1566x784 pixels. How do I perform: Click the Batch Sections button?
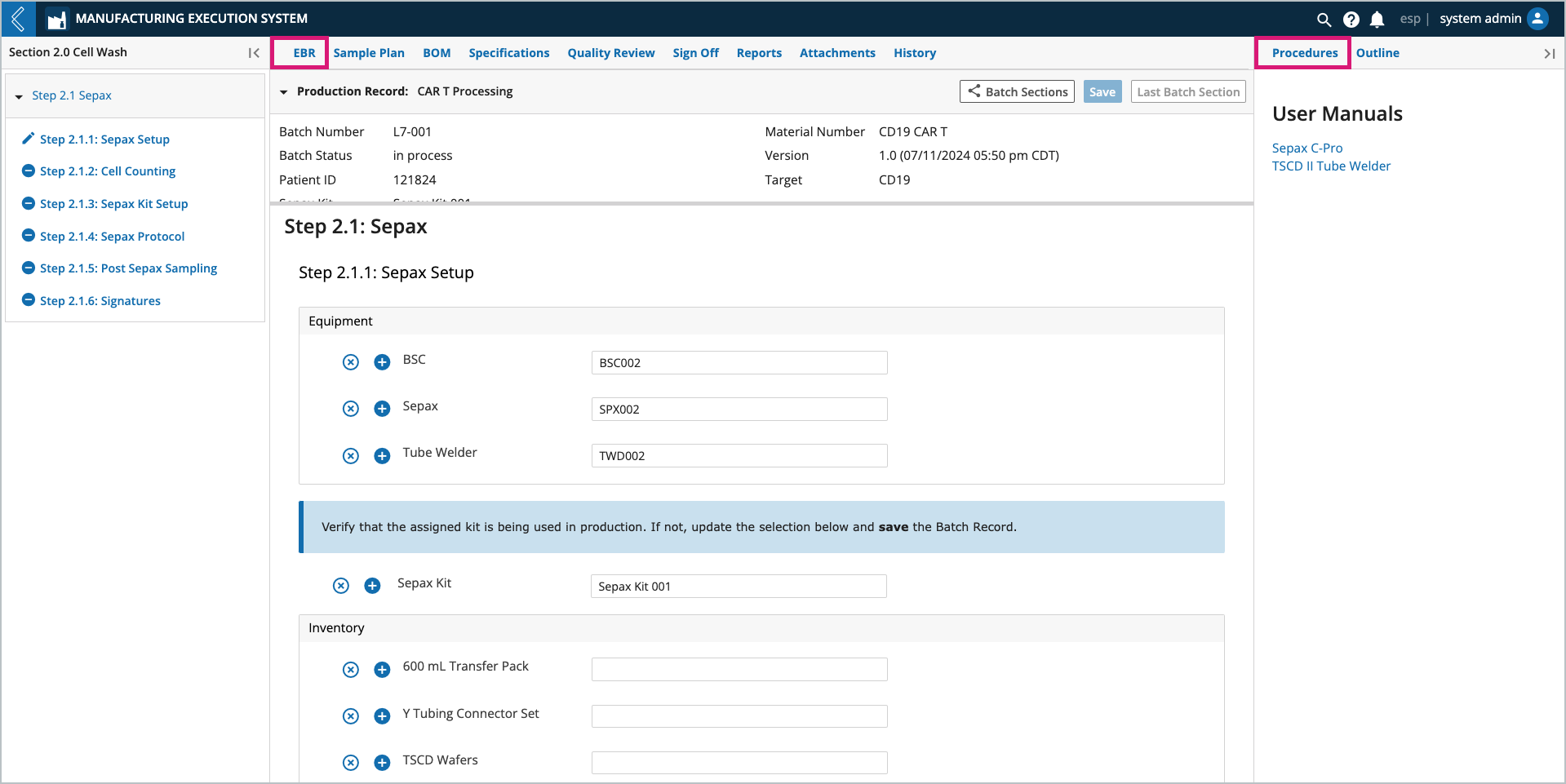point(1017,91)
